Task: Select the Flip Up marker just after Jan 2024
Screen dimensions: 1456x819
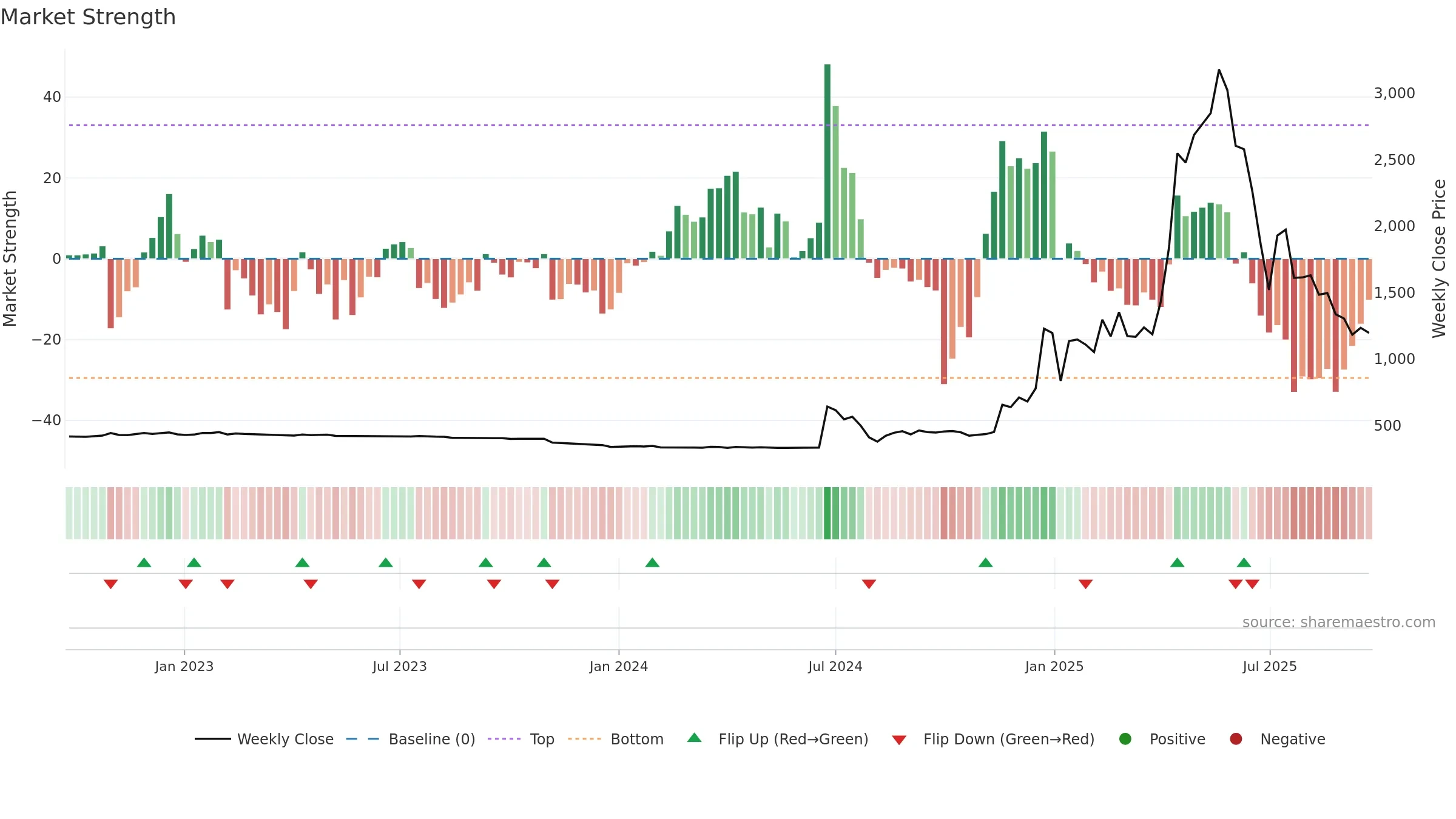Action: [652, 562]
